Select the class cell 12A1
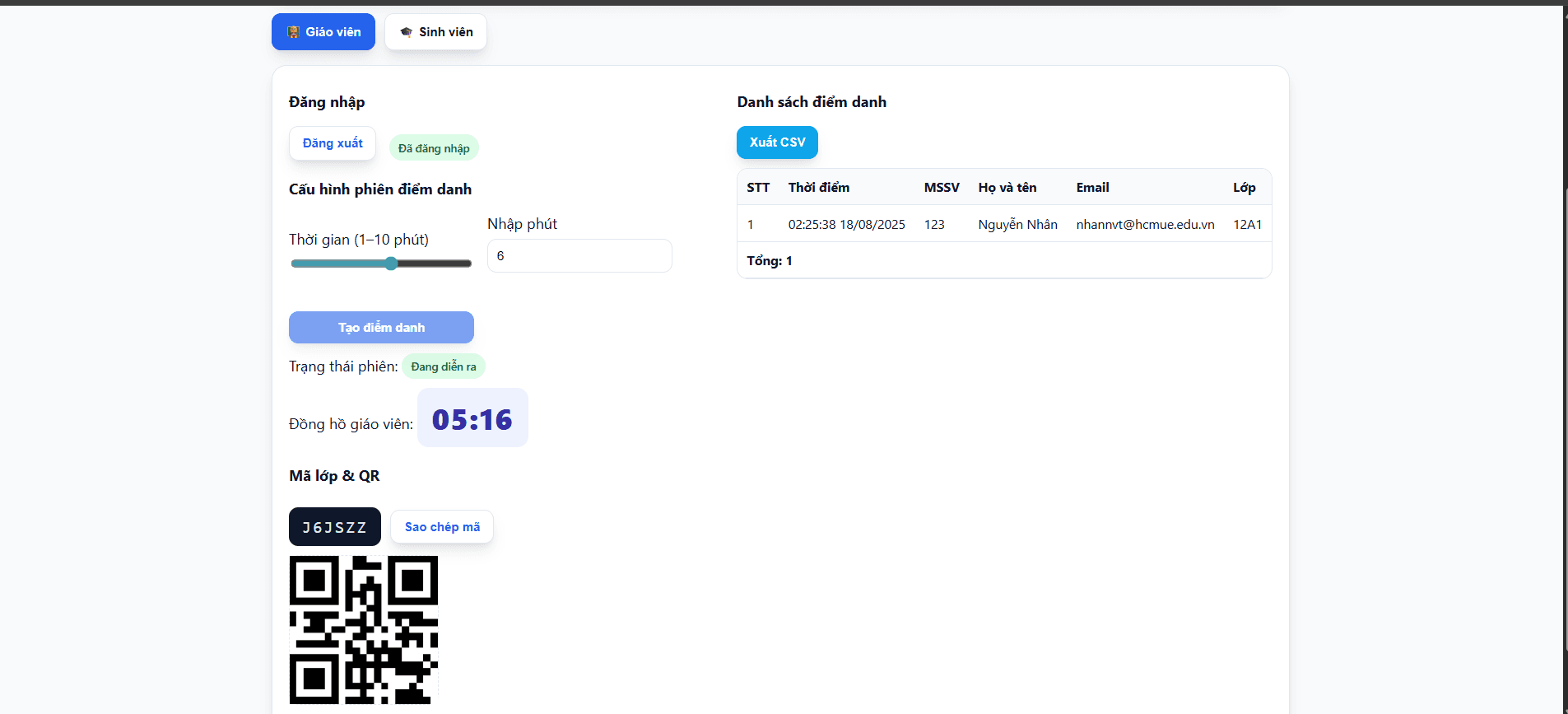 click(x=1247, y=224)
